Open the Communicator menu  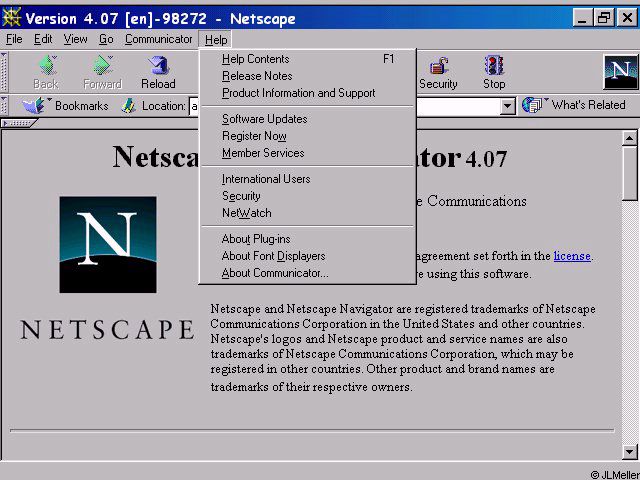click(159, 39)
